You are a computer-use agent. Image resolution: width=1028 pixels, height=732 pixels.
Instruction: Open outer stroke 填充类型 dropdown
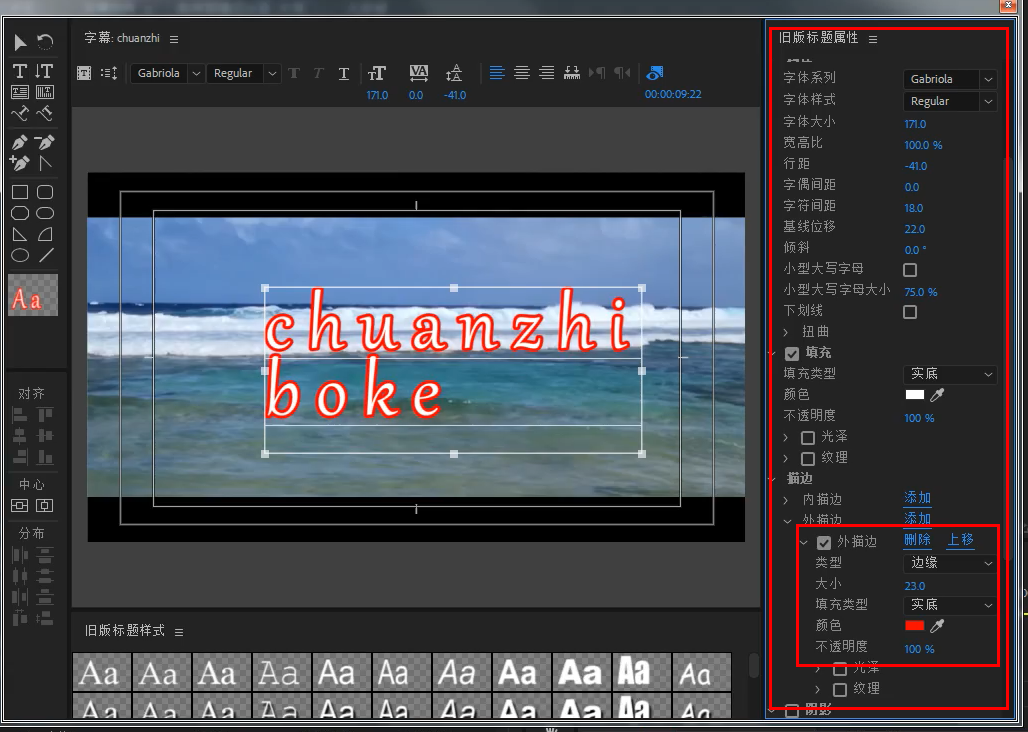point(950,606)
